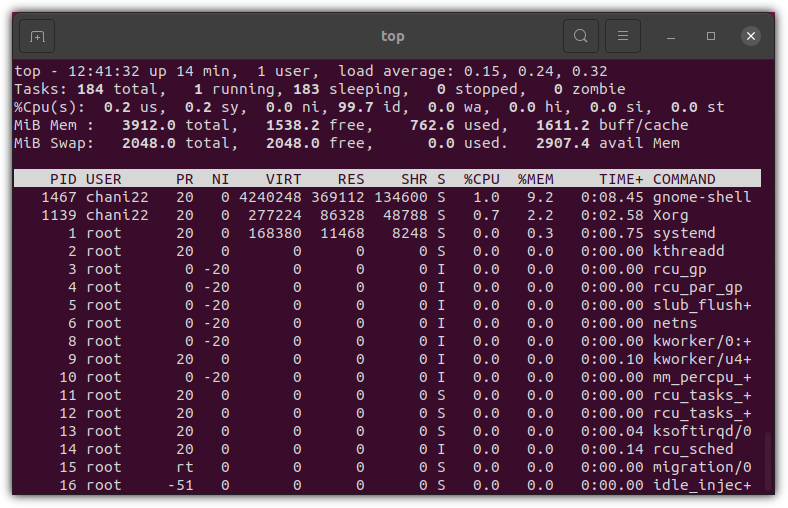Click the 184 total tasks value

click(90, 89)
